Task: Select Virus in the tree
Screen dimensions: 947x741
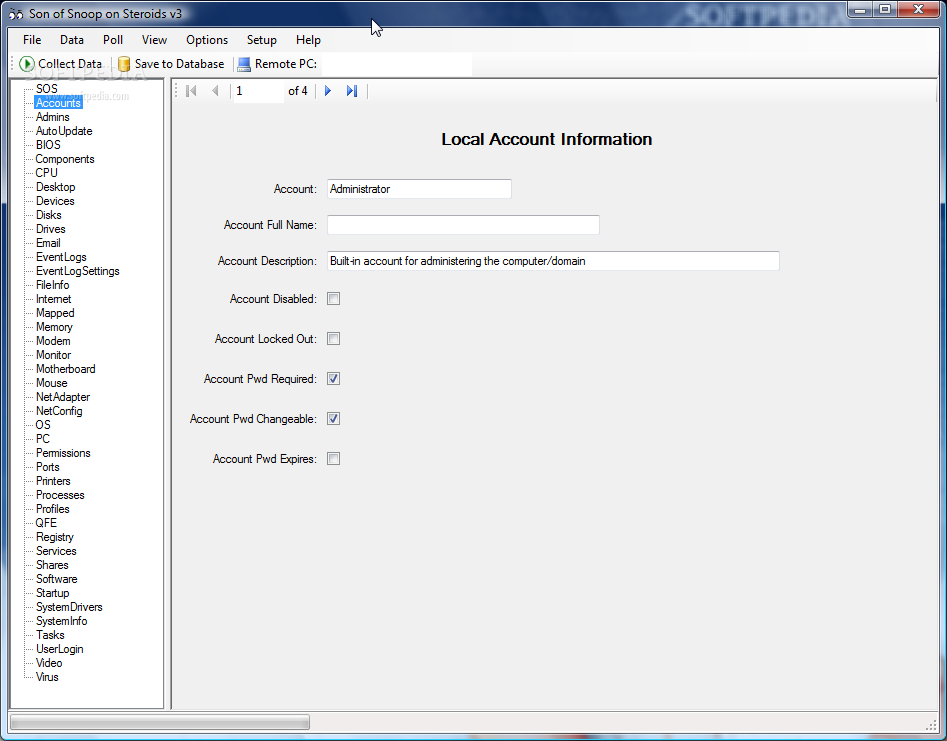Action: pos(47,677)
